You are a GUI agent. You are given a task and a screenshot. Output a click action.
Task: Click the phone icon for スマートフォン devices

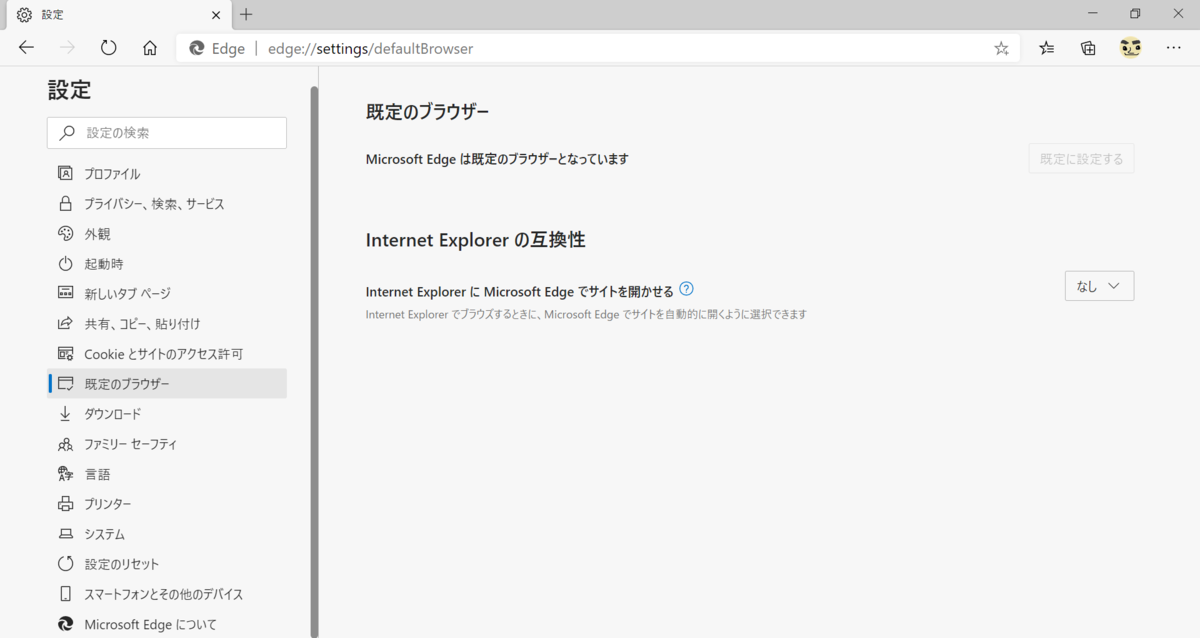point(65,593)
